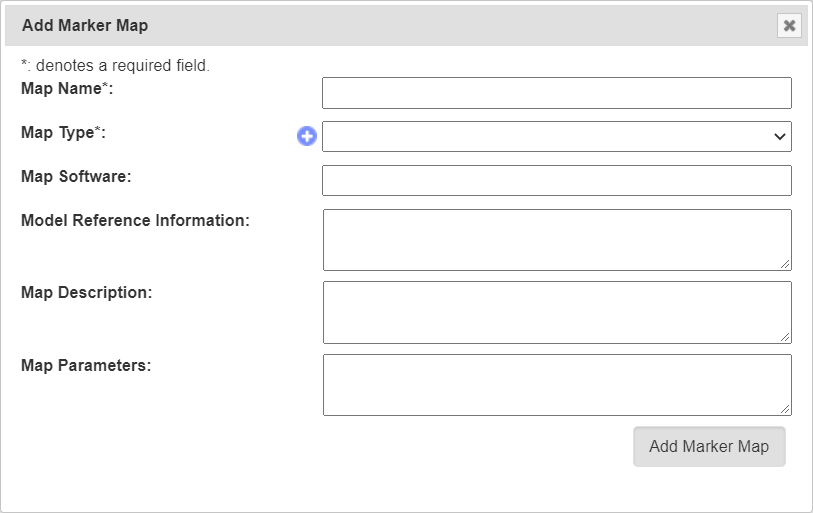Viewport: 813px width, 513px height.
Task: Open the Map Type dropdown list
Action: [556, 137]
